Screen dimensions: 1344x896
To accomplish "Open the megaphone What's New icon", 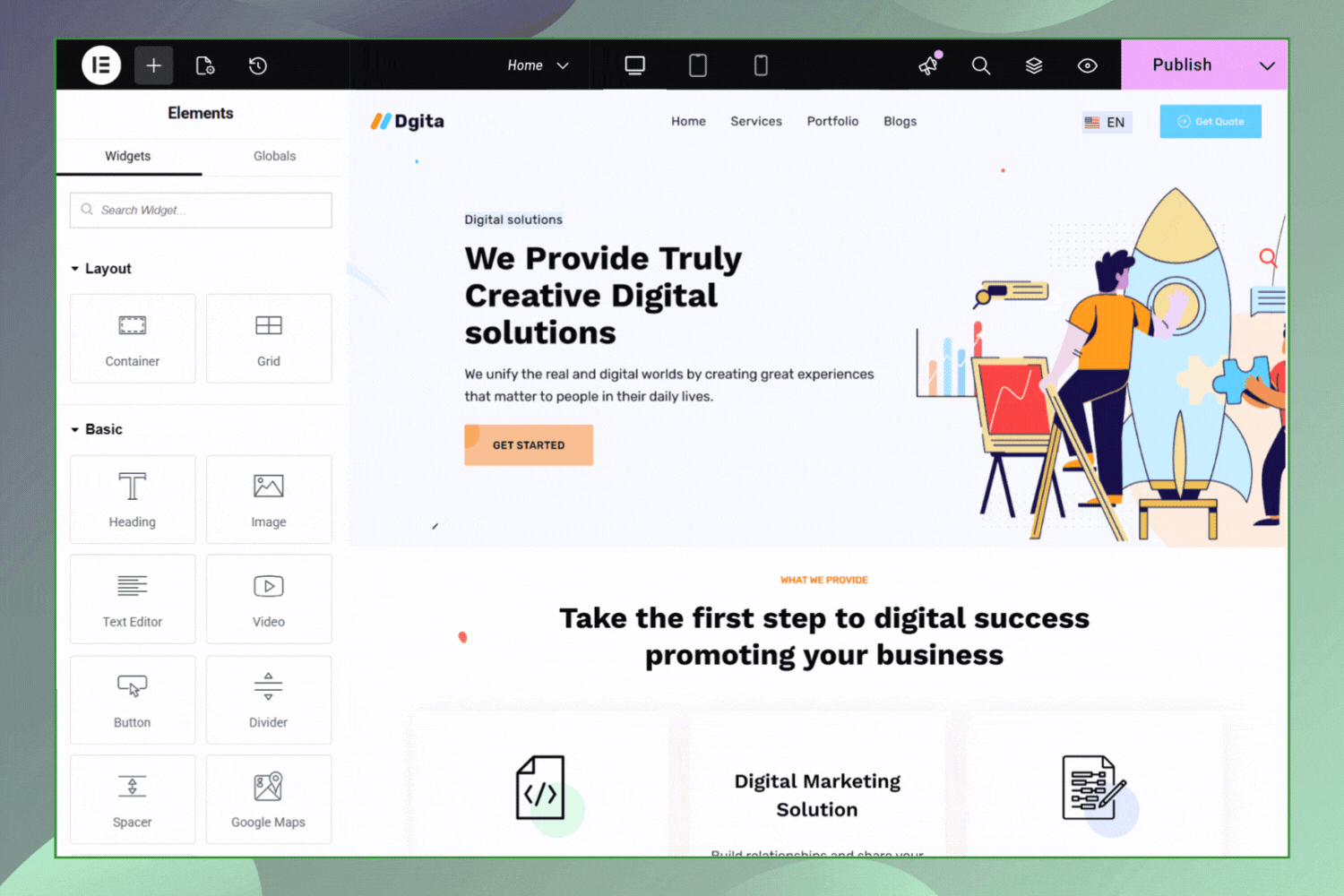I will (929, 65).
